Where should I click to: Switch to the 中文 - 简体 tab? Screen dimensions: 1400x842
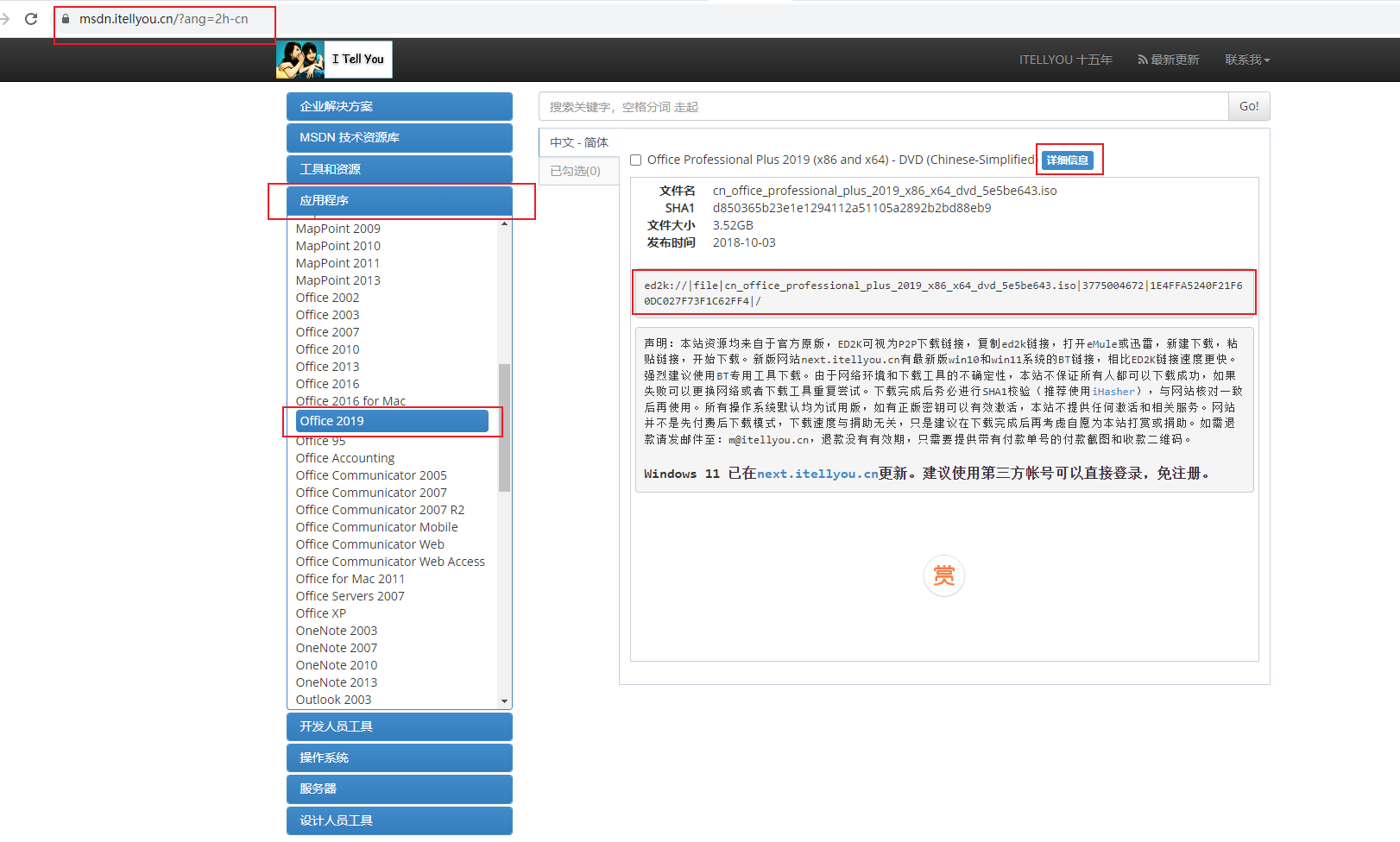tap(579, 142)
